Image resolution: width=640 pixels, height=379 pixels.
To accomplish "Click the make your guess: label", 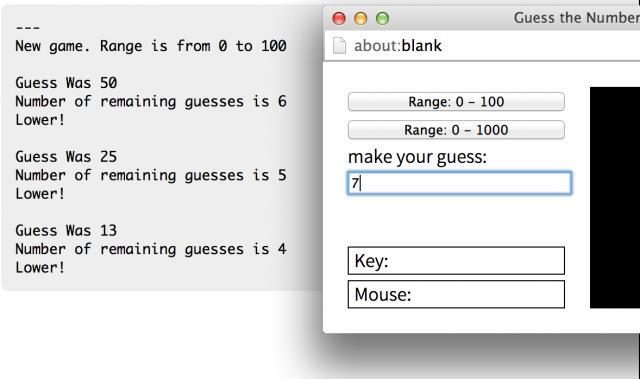I will point(417,157).
